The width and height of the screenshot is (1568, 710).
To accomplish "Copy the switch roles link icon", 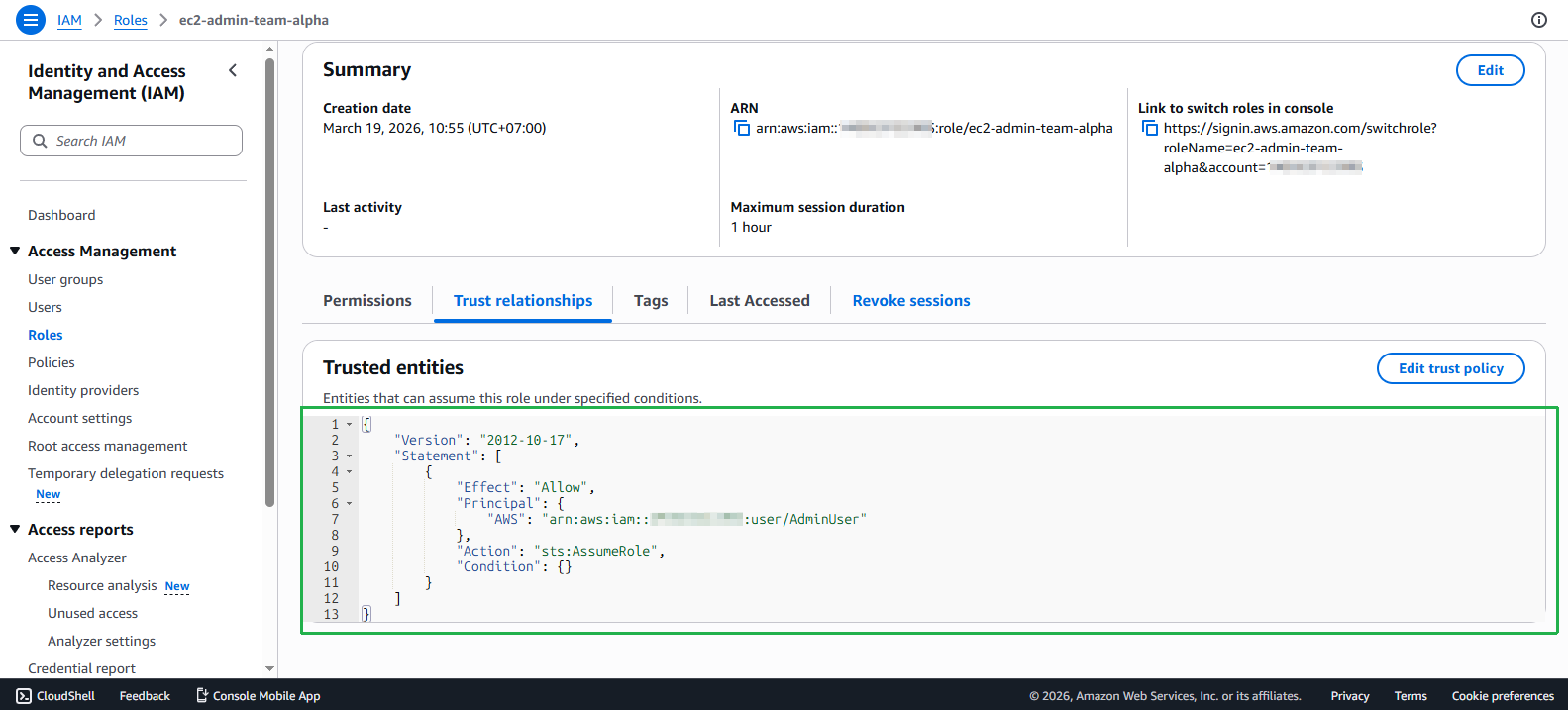I will coord(1149,128).
